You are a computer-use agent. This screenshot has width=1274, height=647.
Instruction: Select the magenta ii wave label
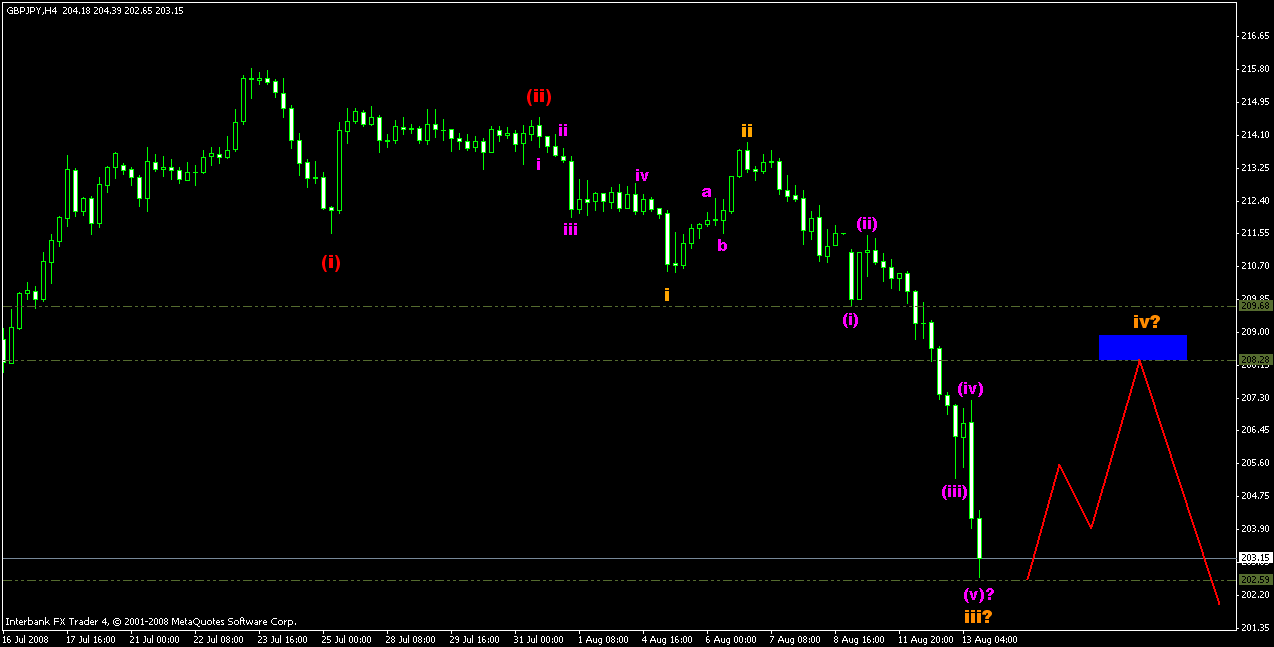coord(564,130)
